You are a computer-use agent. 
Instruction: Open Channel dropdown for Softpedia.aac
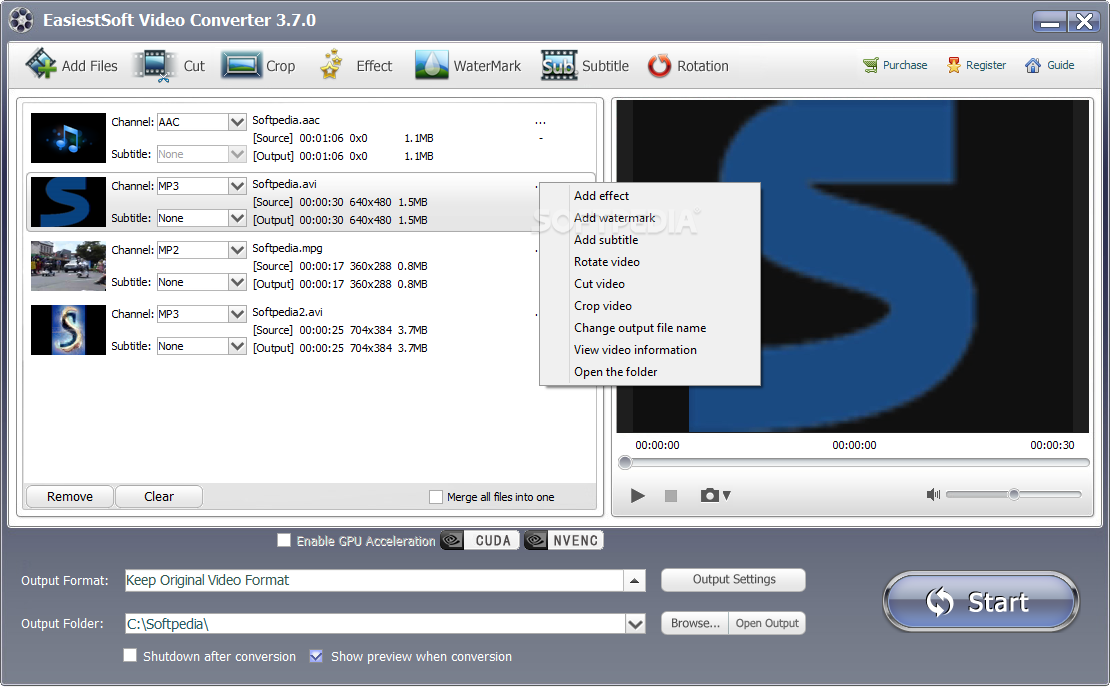237,122
